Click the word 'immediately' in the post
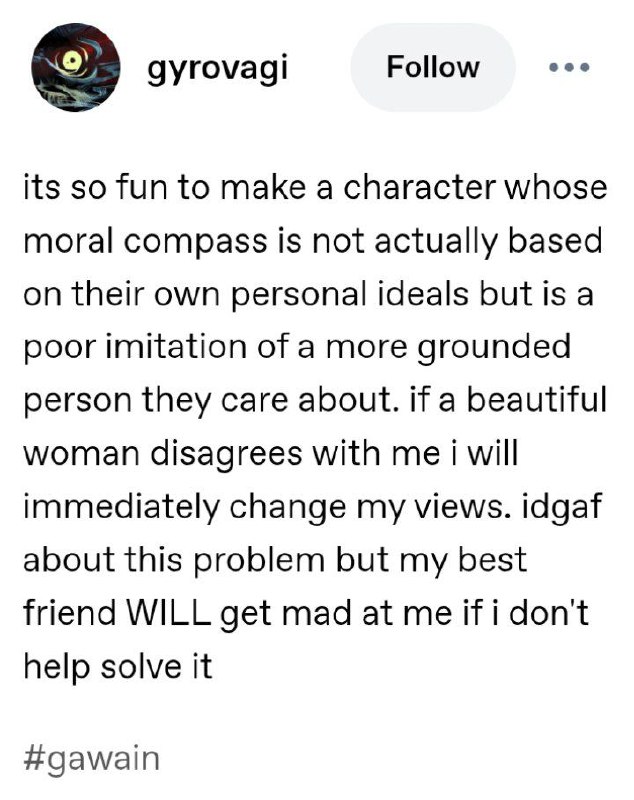This screenshot has height=800, width=634. (x=121, y=508)
